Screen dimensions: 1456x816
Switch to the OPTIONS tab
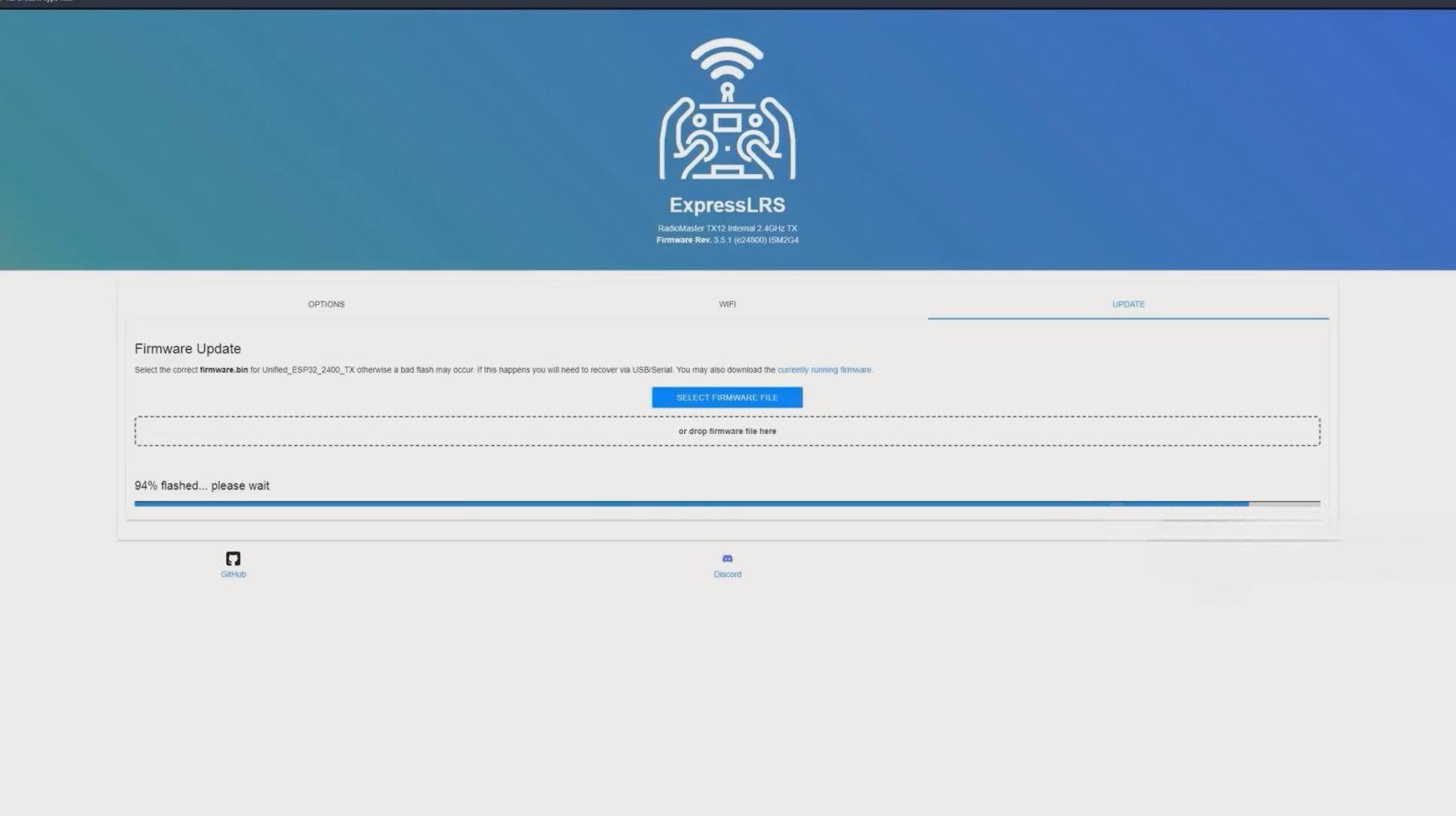pos(326,304)
